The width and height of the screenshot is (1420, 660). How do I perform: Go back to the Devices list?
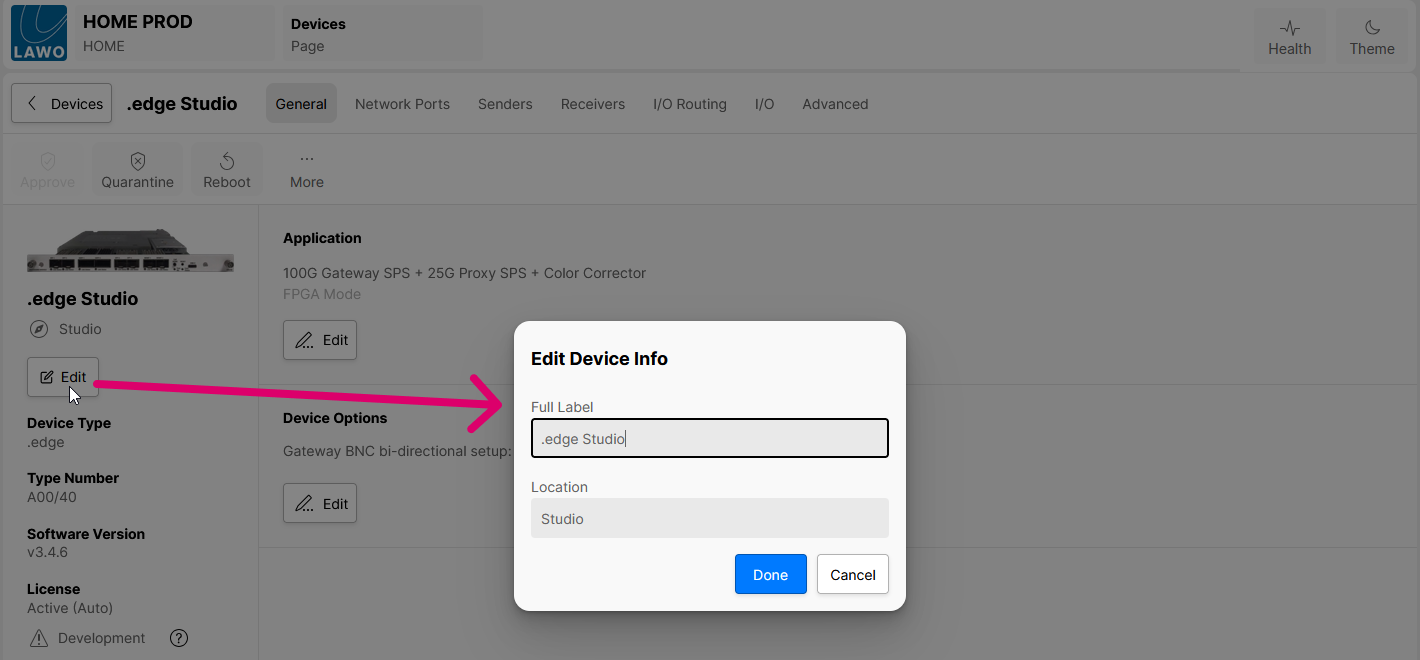pos(62,104)
